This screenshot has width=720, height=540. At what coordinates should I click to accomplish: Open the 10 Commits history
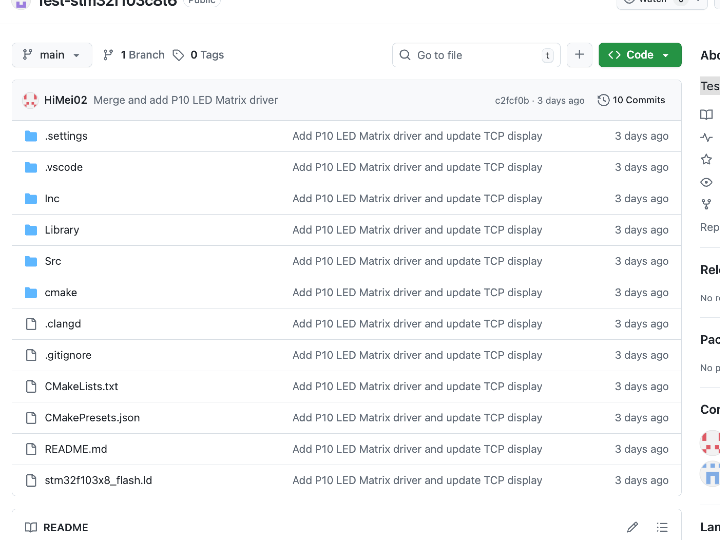tap(631, 100)
